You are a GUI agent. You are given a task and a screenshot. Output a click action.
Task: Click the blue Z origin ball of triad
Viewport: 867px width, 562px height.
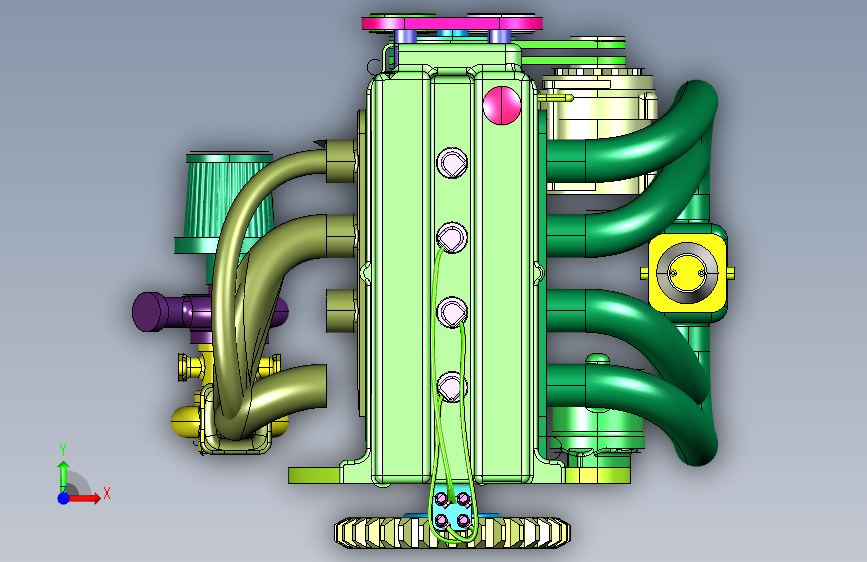64,498
